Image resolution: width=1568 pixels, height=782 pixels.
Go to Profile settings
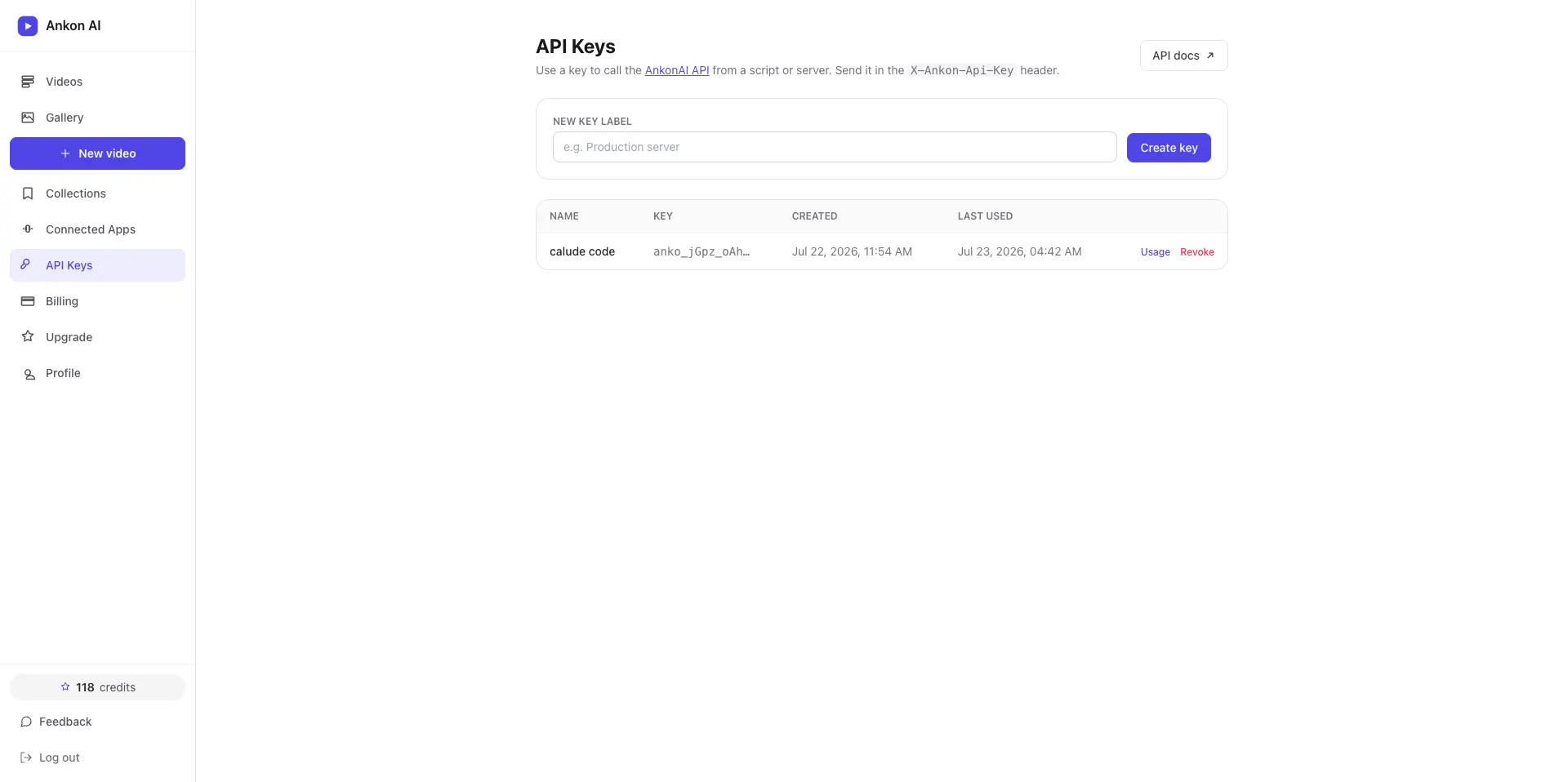coord(97,373)
